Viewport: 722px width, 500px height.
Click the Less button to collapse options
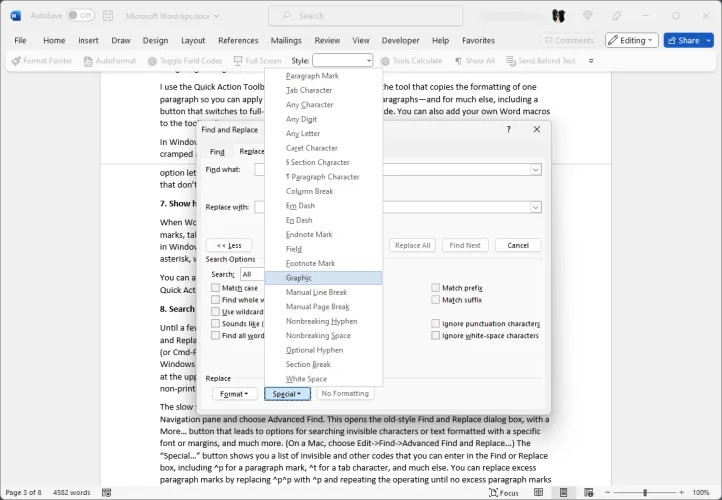tap(228, 245)
